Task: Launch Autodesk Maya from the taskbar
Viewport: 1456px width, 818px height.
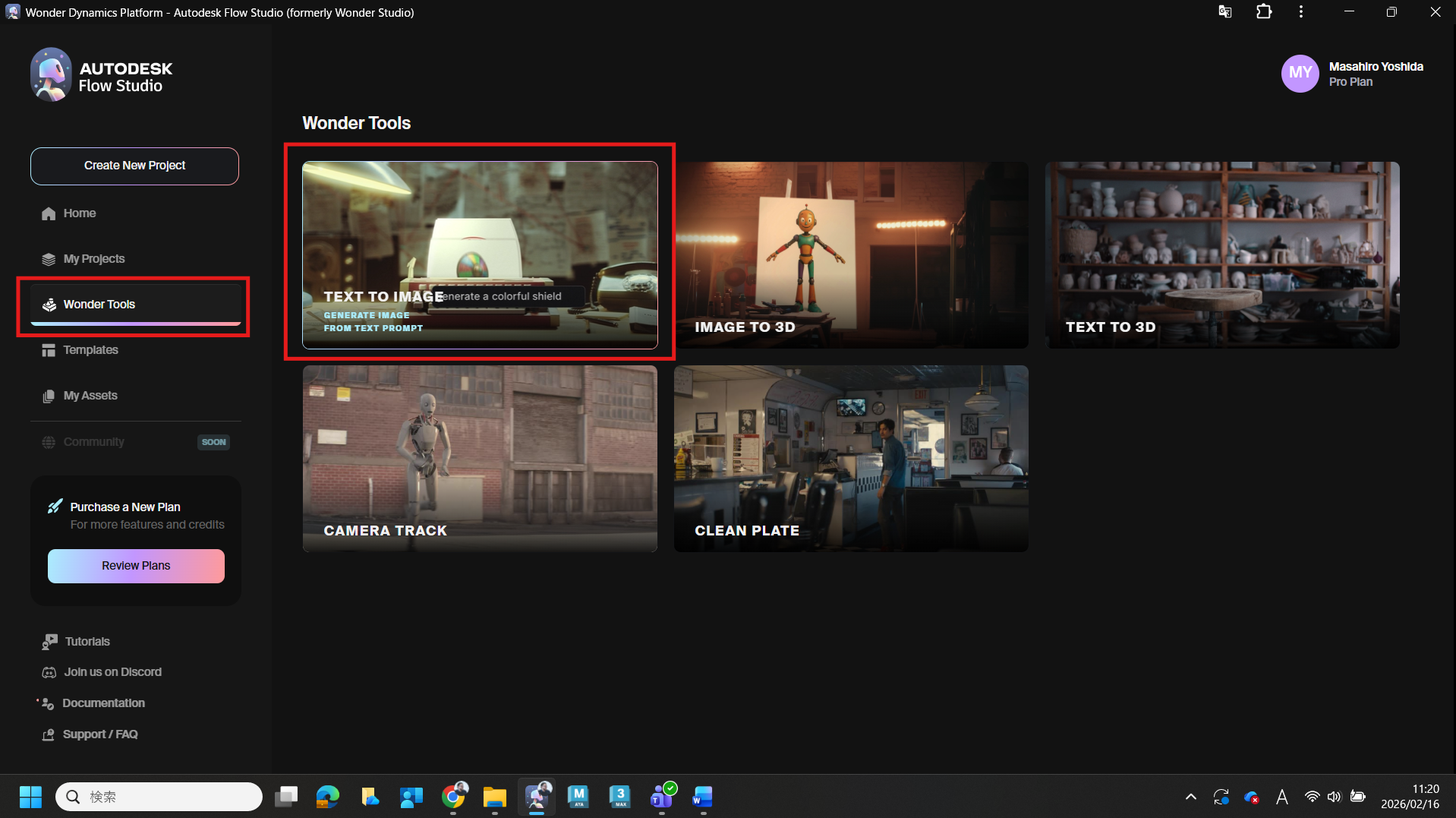Action: 578,796
